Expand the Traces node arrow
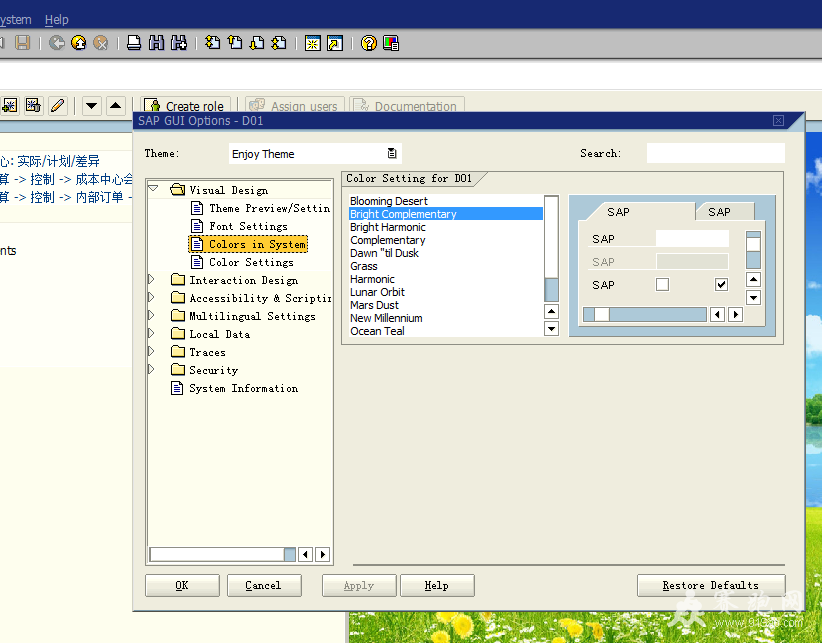Image resolution: width=822 pixels, height=643 pixels. pos(152,351)
